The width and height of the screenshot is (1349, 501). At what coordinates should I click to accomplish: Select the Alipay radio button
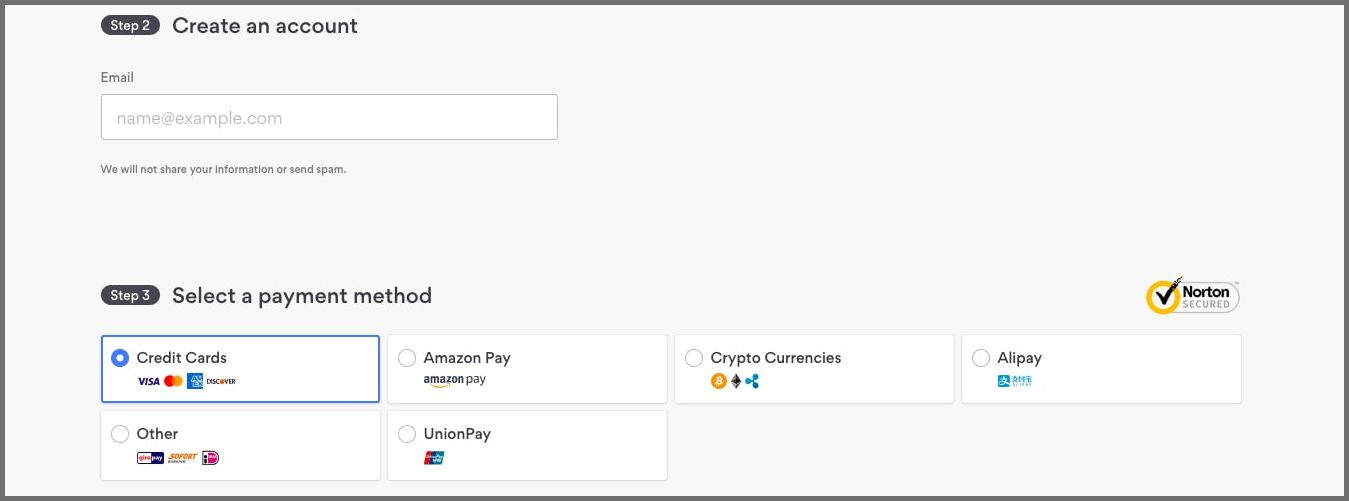[981, 358]
